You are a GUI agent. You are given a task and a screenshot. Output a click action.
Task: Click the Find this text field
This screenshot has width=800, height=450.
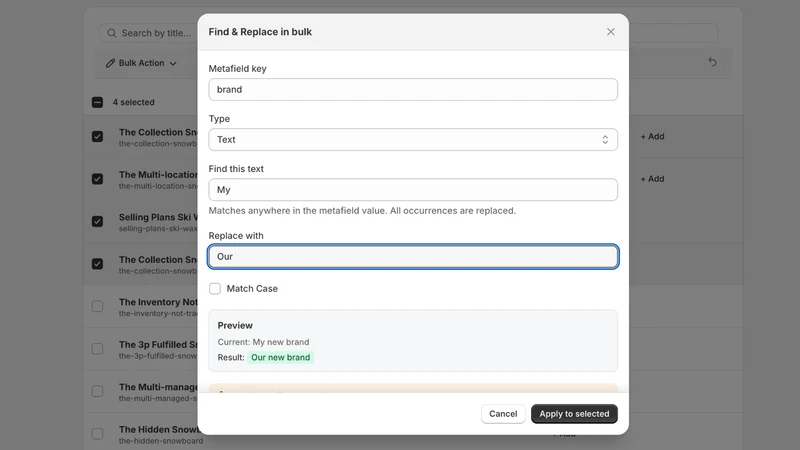[x=413, y=189]
